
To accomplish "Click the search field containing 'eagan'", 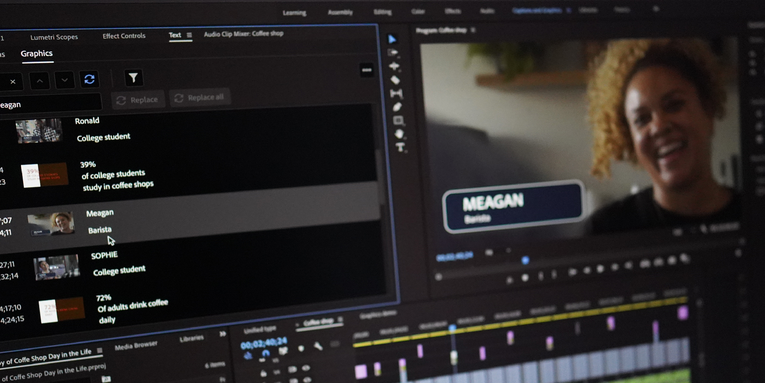I will click(49, 104).
